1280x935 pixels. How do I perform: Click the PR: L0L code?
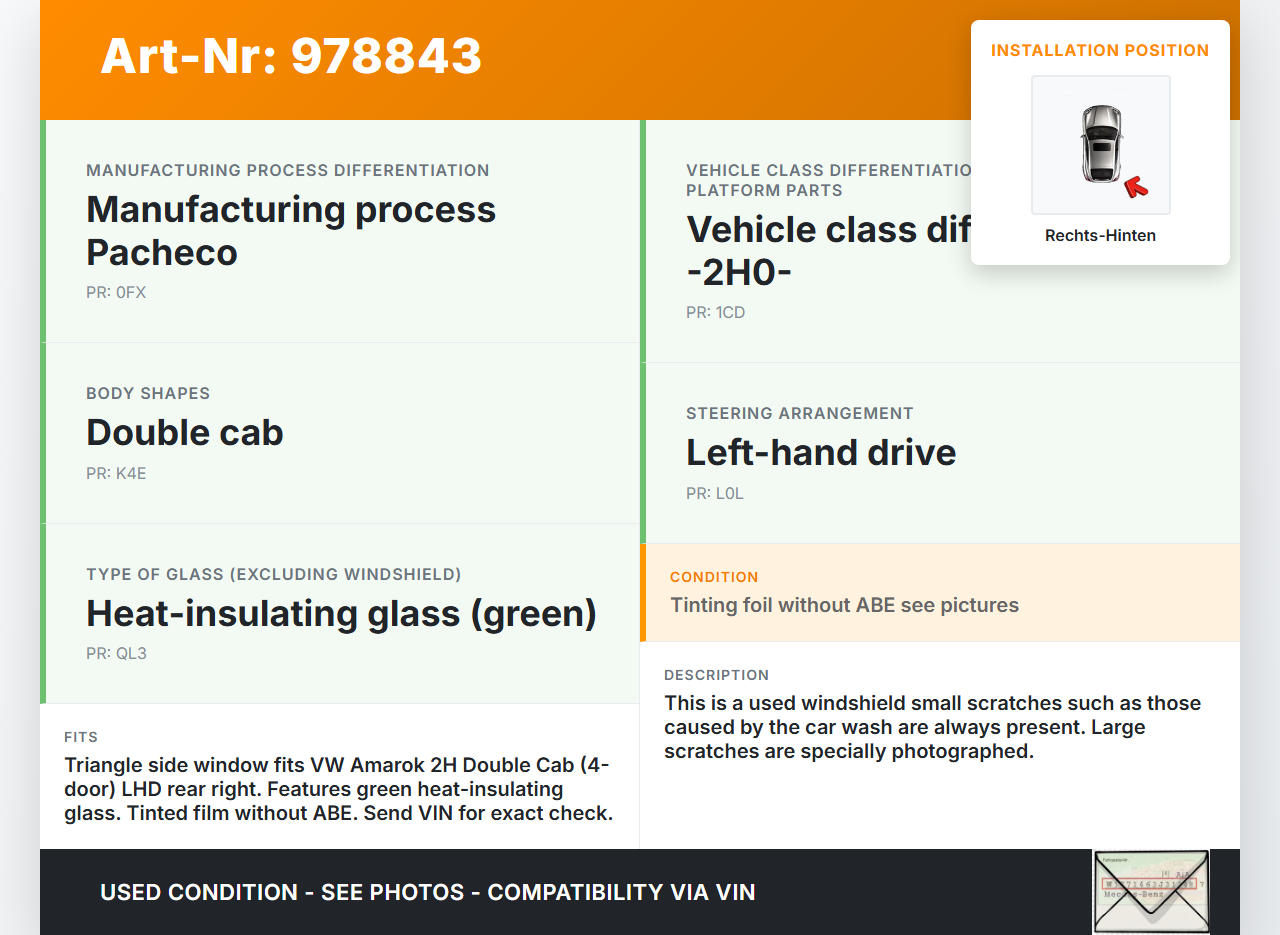tap(714, 494)
